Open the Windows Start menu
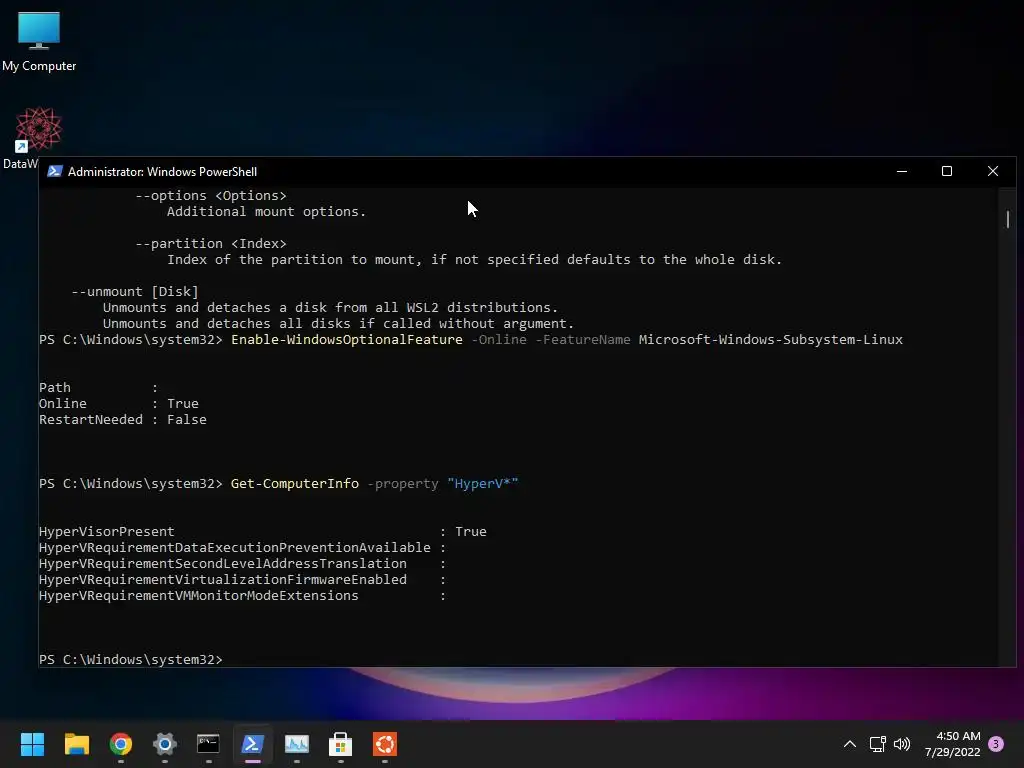This screenshot has width=1024, height=768. point(32,744)
